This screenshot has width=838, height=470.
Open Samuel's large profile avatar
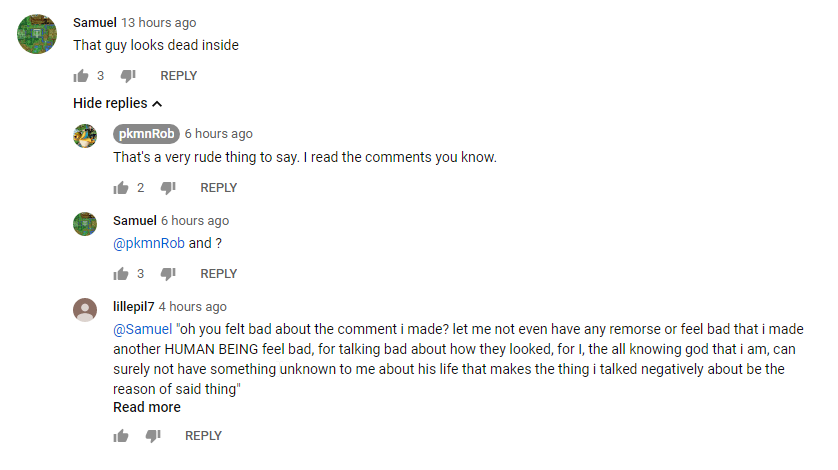(x=37, y=34)
